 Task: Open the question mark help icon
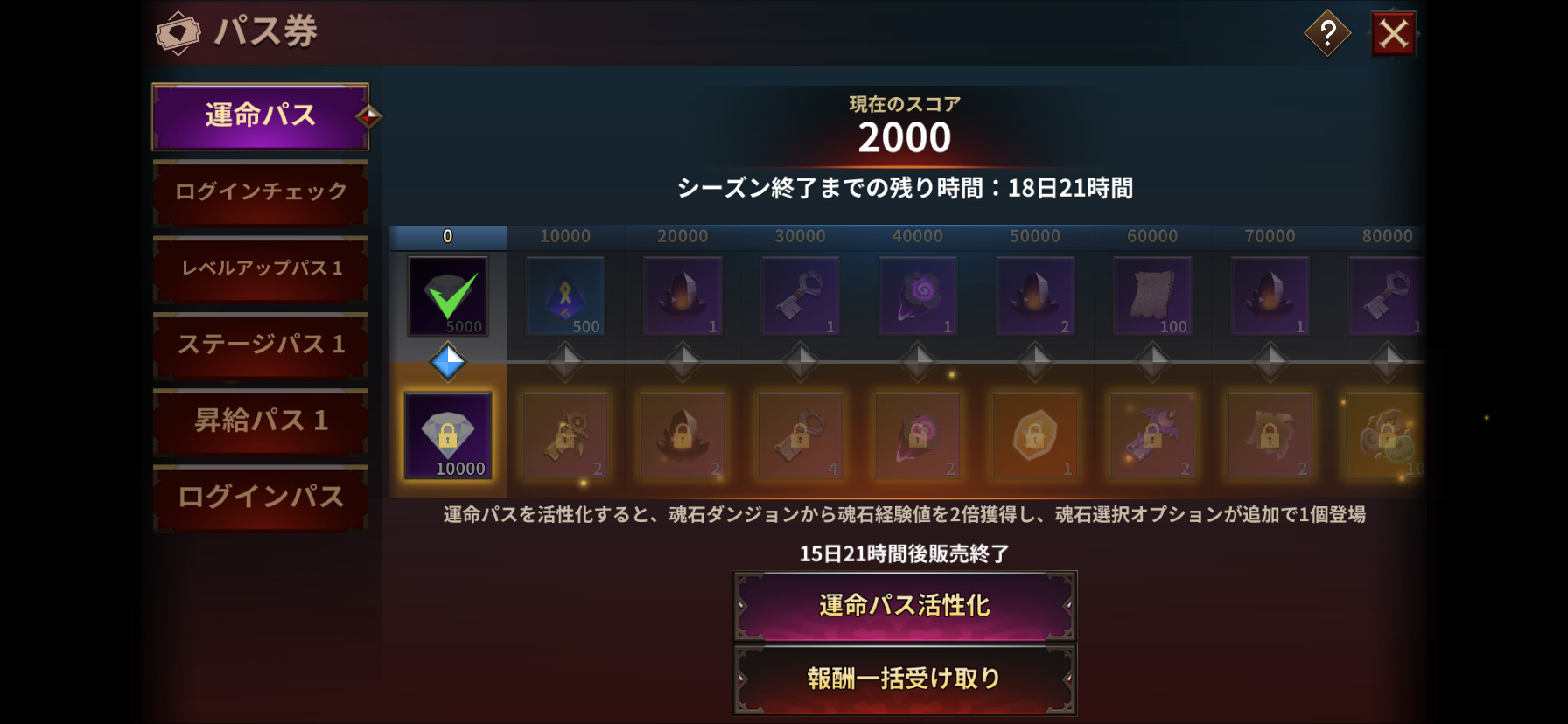tap(1327, 34)
